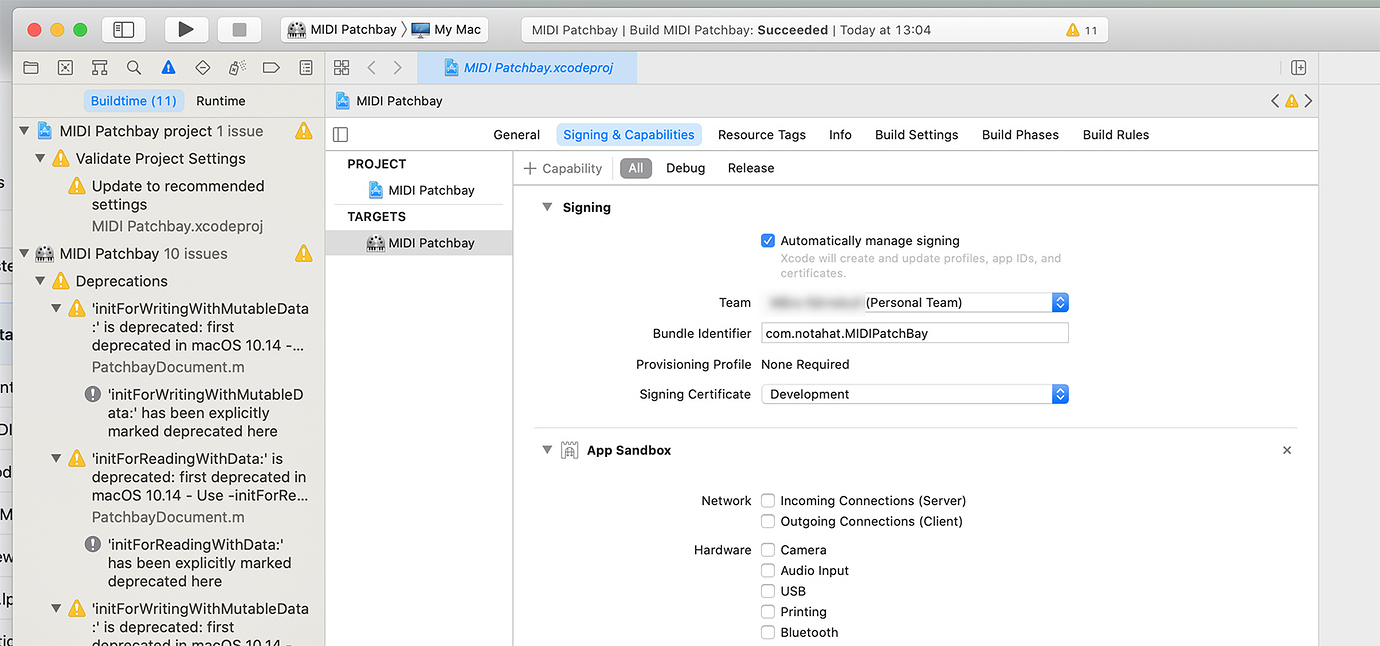The height and width of the screenshot is (646, 1380).
Task: Open the related items grid menu
Action: pyautogui.click(x=342, y=68)
